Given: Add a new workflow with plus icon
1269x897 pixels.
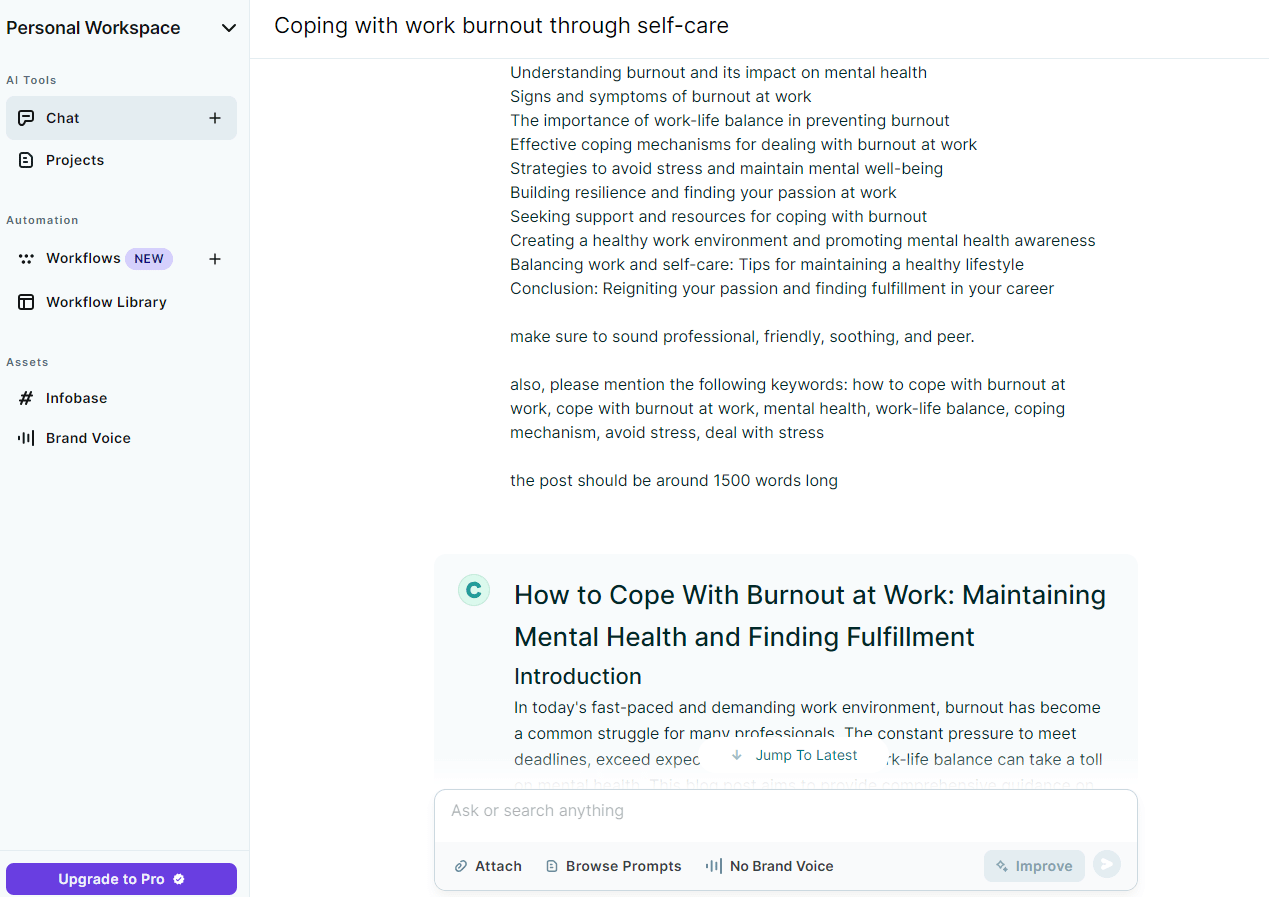Looking at the screenshot, I should (214, 259).
